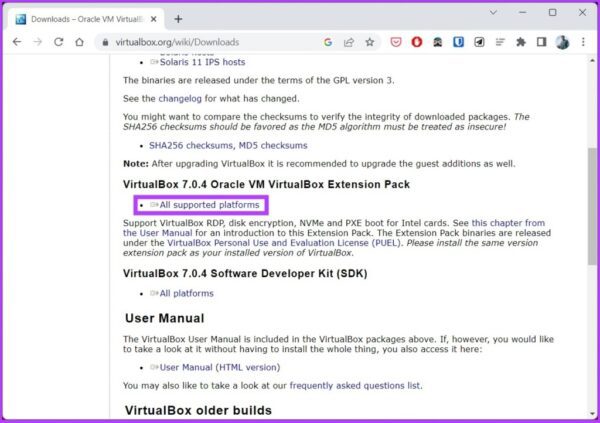Viewport: 600px width, 423px height.
Task: Share this page via share icon
Action: (349, 42)
